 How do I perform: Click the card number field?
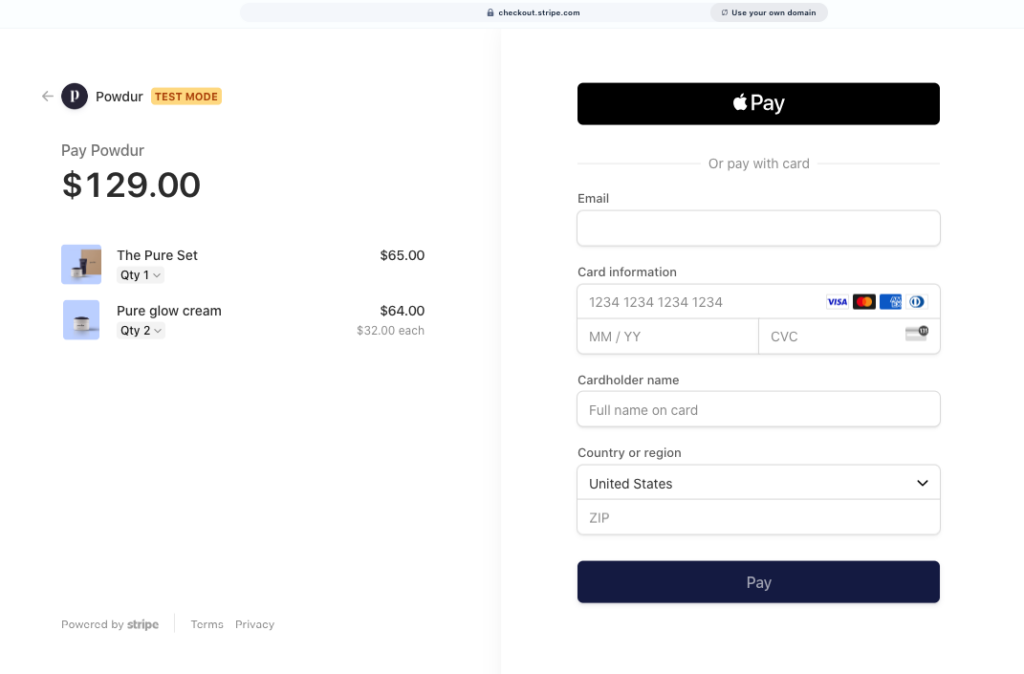coord(700,302)
